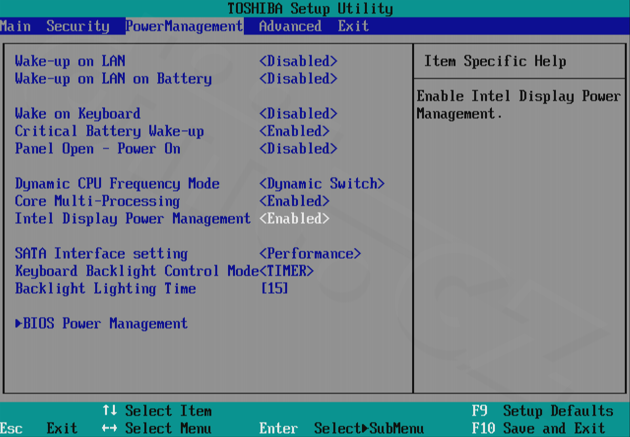This screenshot has width=630, height=437.
Task: Open the Exit tab
Action: (353, 27)
